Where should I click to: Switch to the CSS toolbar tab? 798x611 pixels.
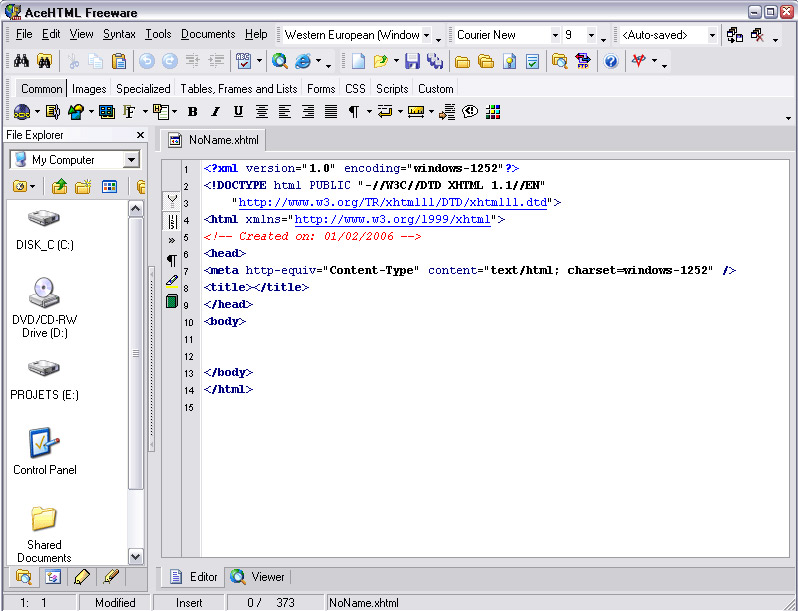click(355, 89)
